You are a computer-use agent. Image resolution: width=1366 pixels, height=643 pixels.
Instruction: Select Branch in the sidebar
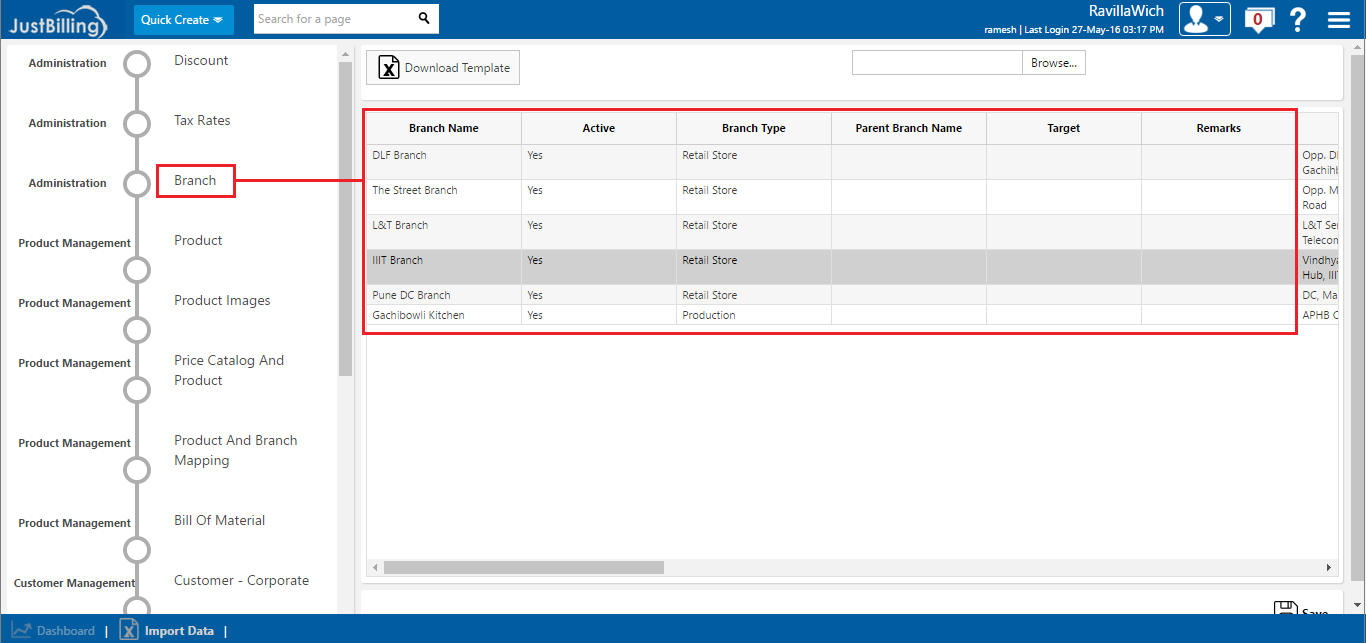[195, 181]
